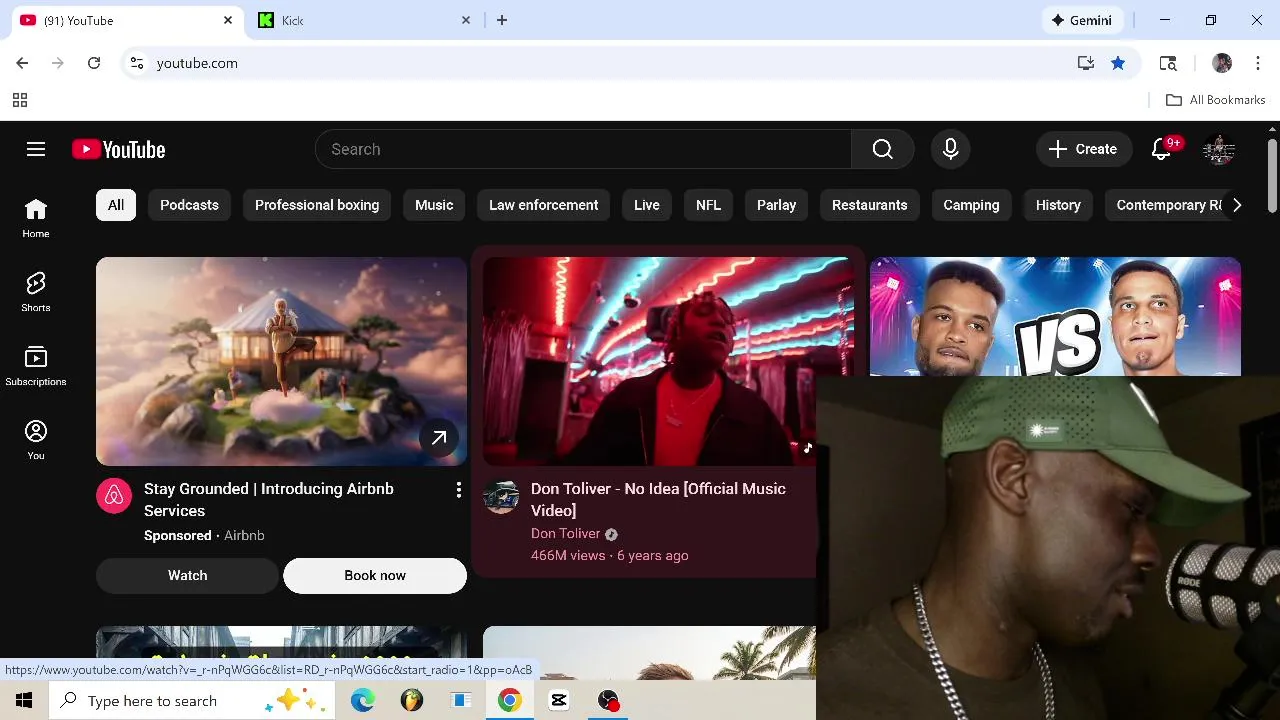Select the History chip
Screen dimensions: 1280x720
[1058, 205]
